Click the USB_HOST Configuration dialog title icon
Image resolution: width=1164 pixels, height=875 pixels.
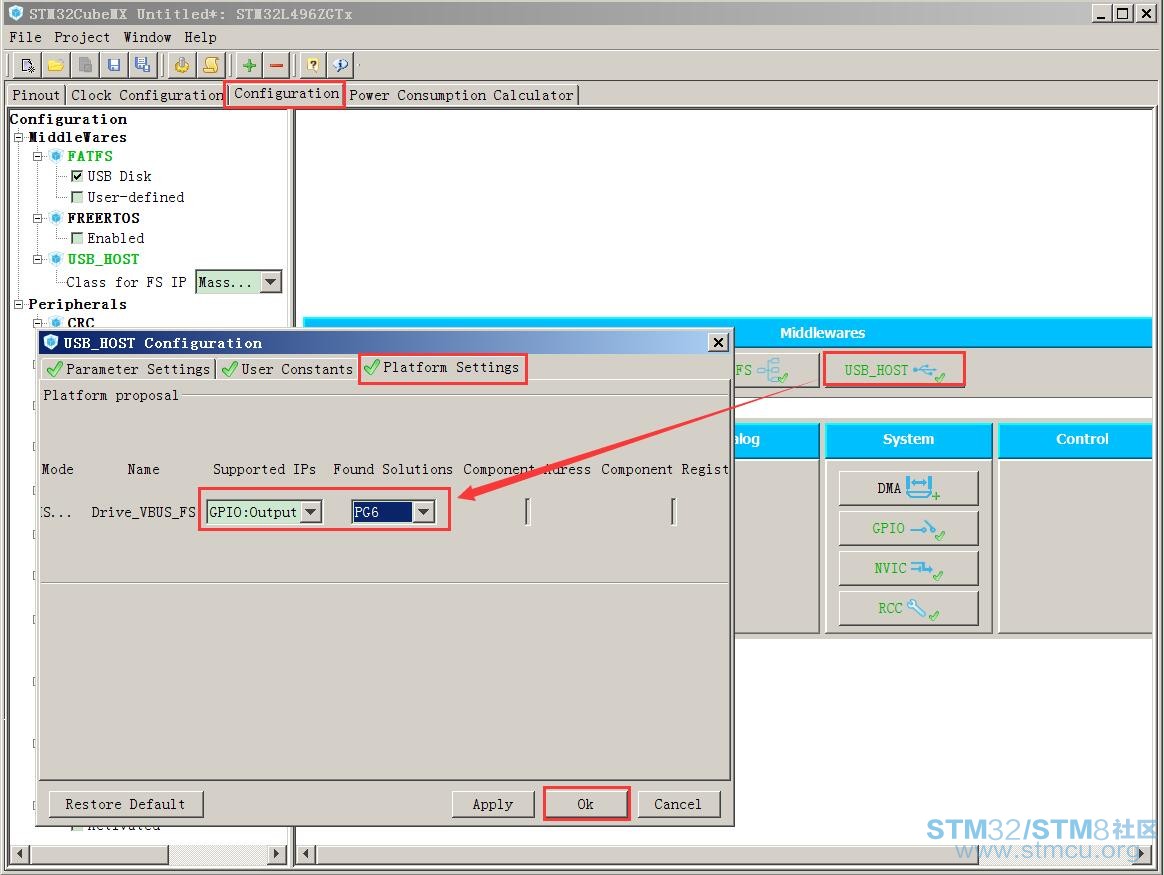50,342
